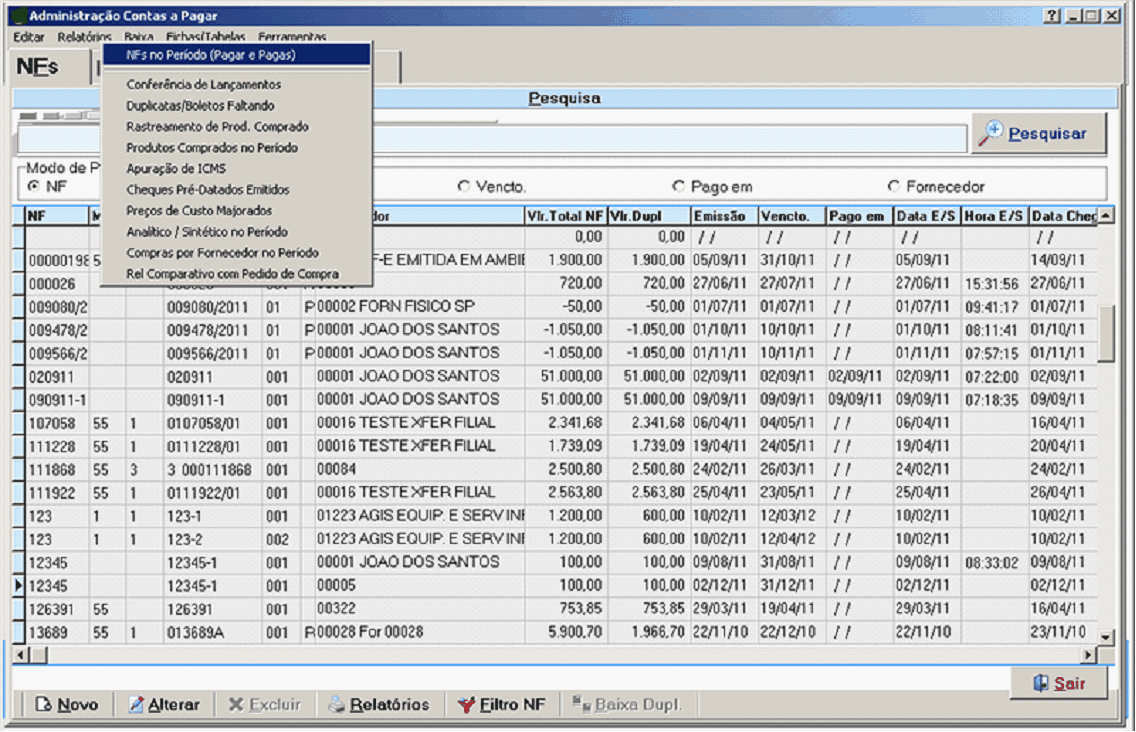
Task: Open NFs no Período (Pagar e Pagas)
Action: pos(211,56)
